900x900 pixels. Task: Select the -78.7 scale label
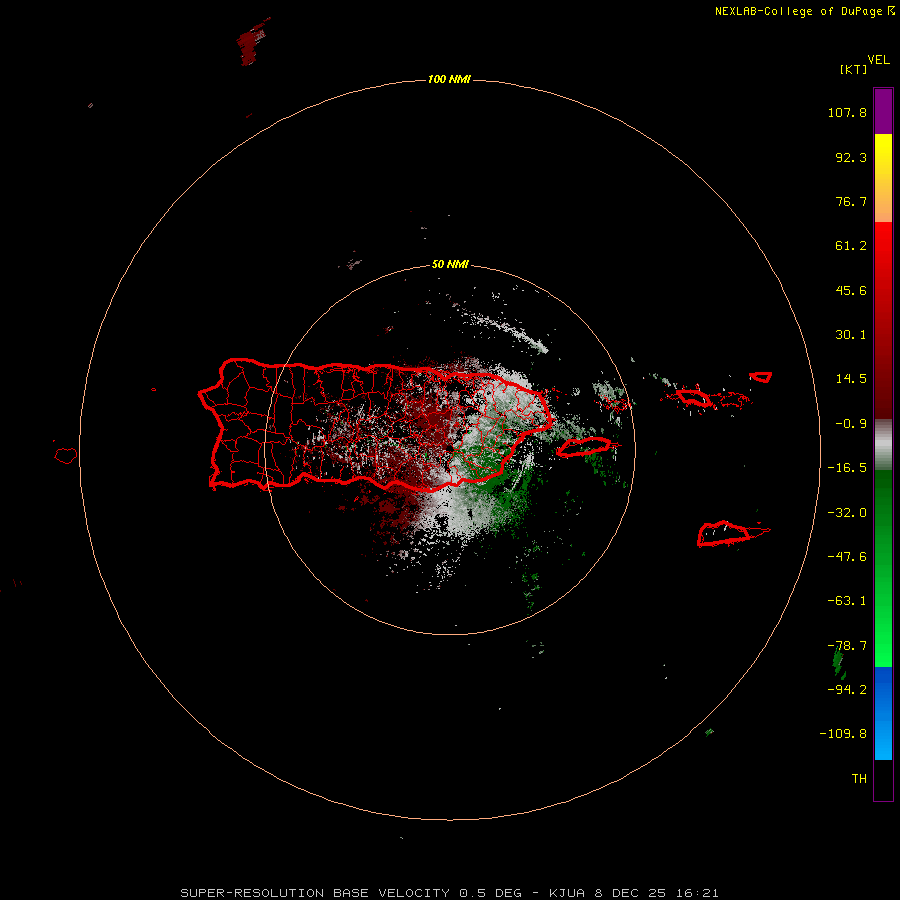(847, 646)
